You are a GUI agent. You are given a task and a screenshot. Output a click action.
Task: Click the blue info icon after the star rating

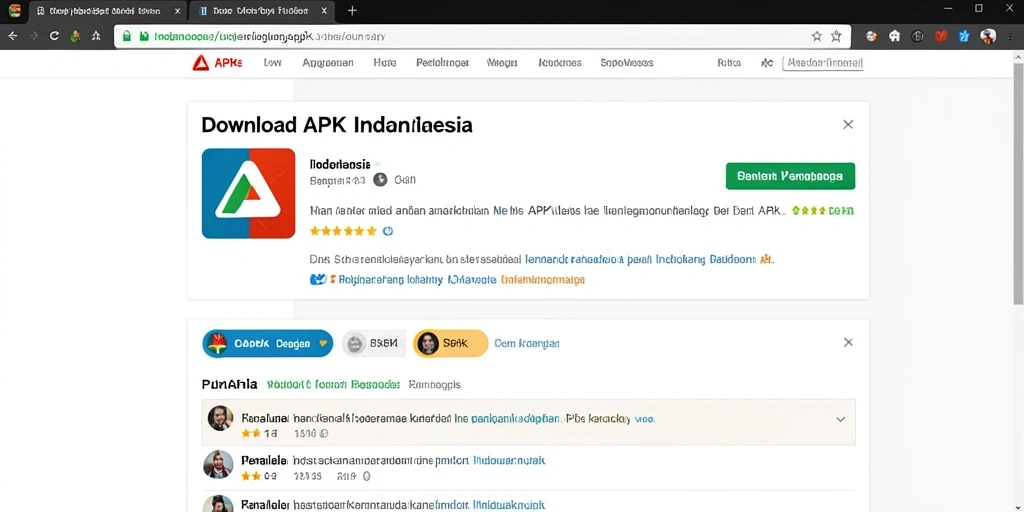click(x=387, y=231)
